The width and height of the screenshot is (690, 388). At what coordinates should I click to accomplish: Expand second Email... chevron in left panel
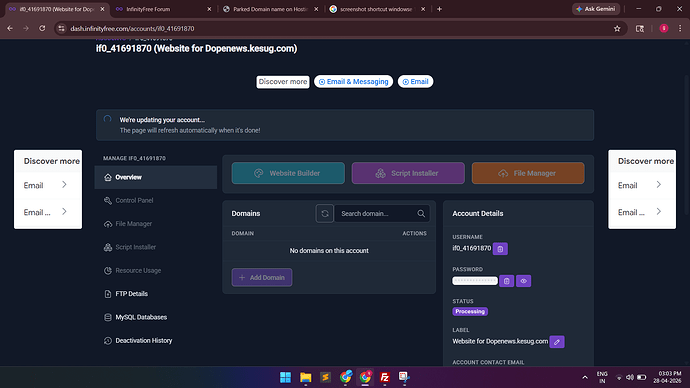(64, 212)
